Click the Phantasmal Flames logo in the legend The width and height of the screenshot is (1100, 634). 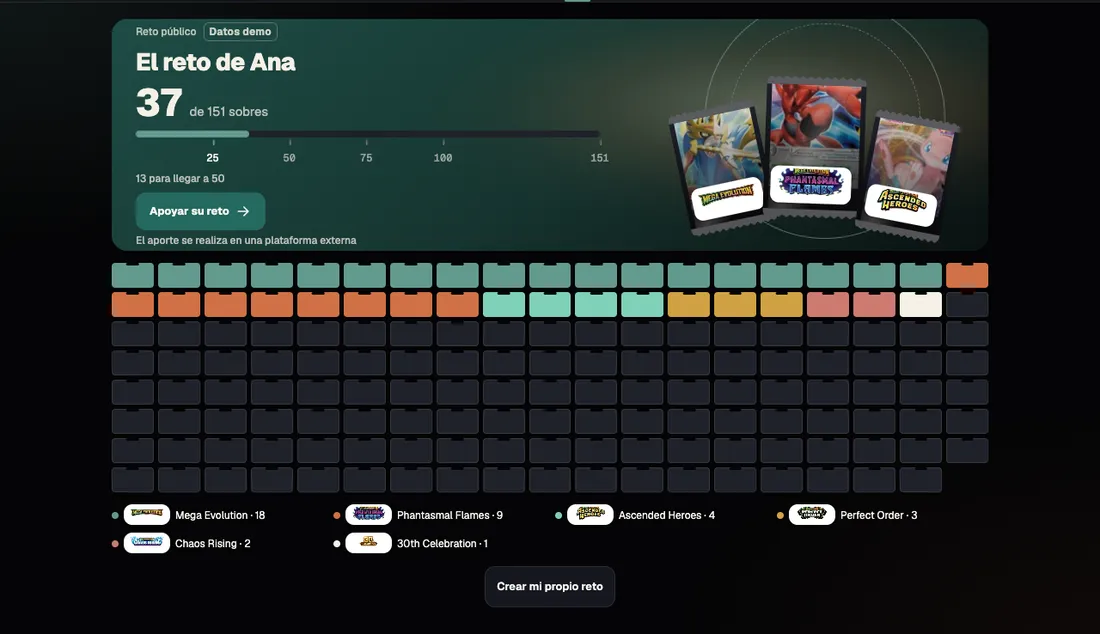368,515
